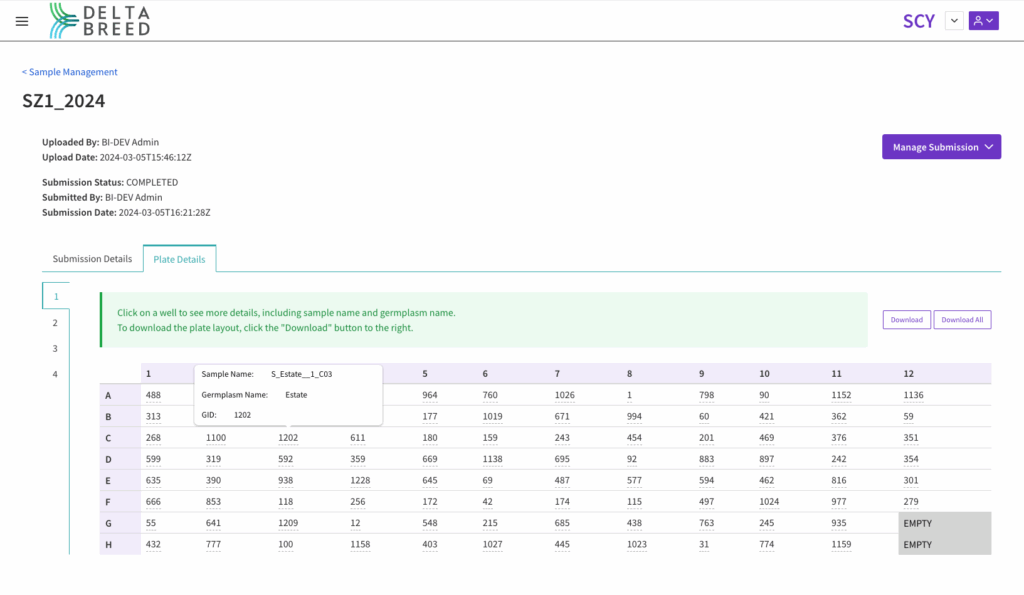Switch to the Submission Details tab
The width and height of the screenshot is (1024, 595).
coord(92,259)
